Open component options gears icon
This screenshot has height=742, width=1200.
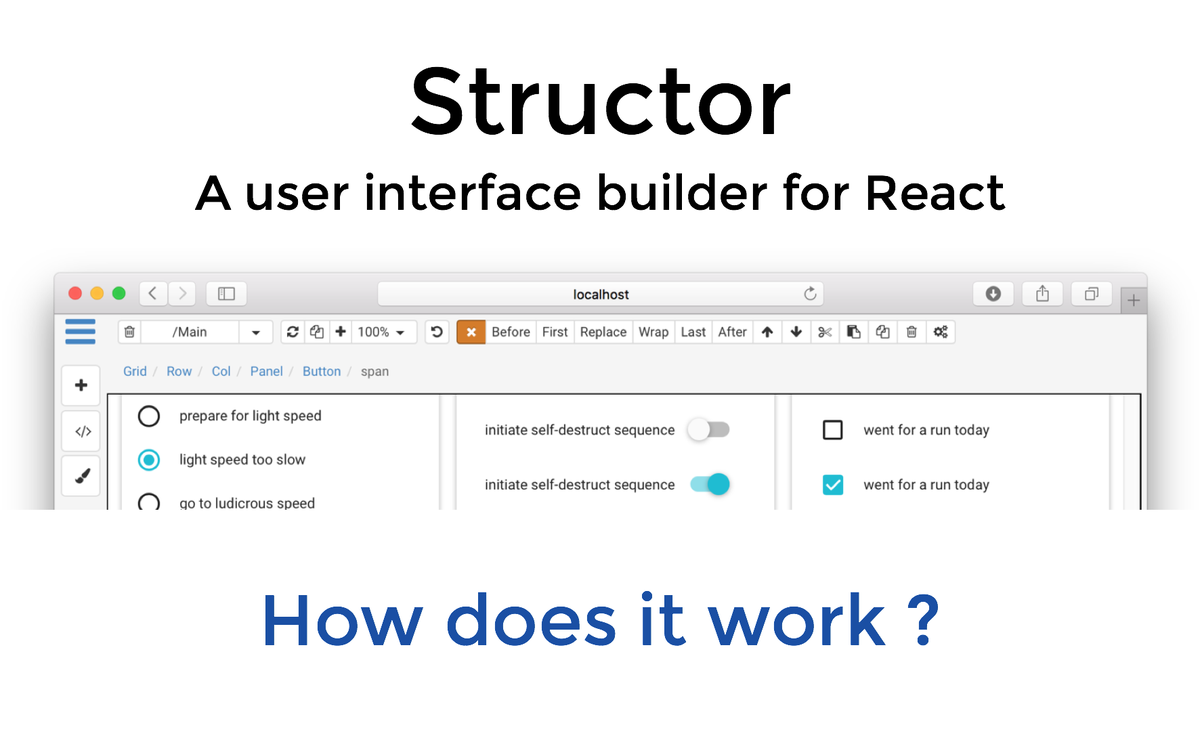coord(941,332)
